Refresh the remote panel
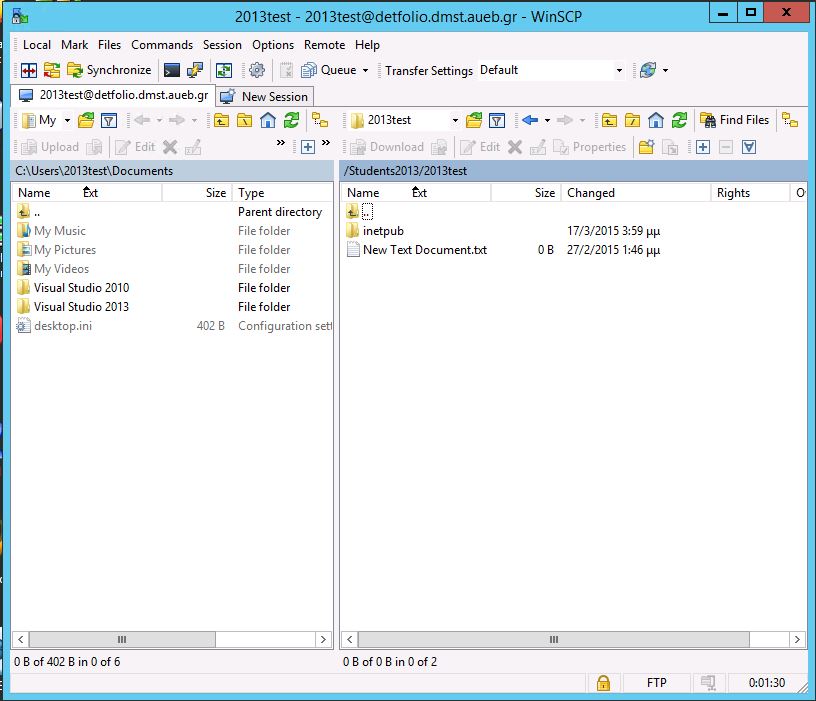Viewport: 816px width, 701px height. coord(679,121)
